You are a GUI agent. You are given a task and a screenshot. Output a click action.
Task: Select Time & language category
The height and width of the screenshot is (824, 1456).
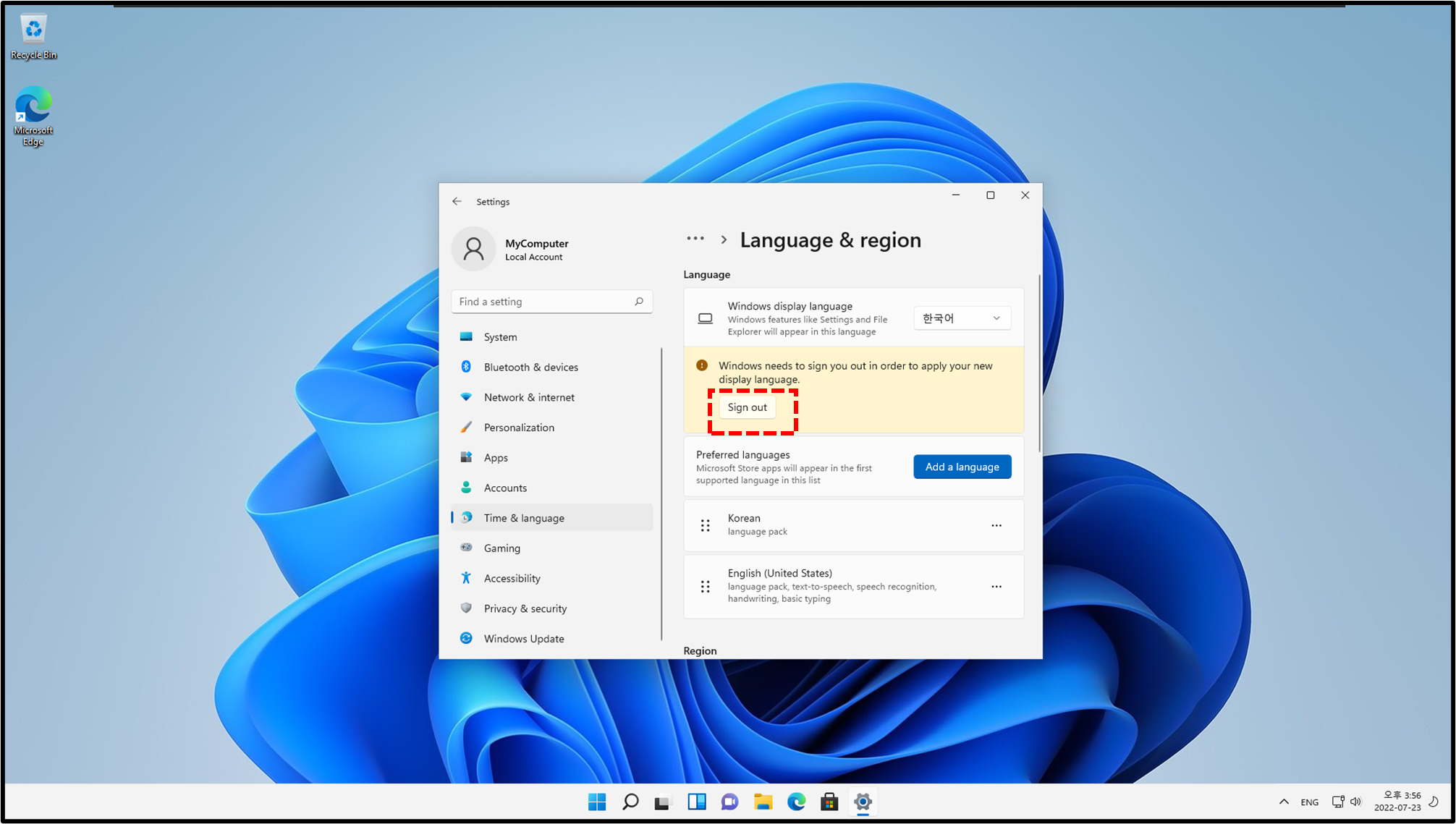pos(551,518)
